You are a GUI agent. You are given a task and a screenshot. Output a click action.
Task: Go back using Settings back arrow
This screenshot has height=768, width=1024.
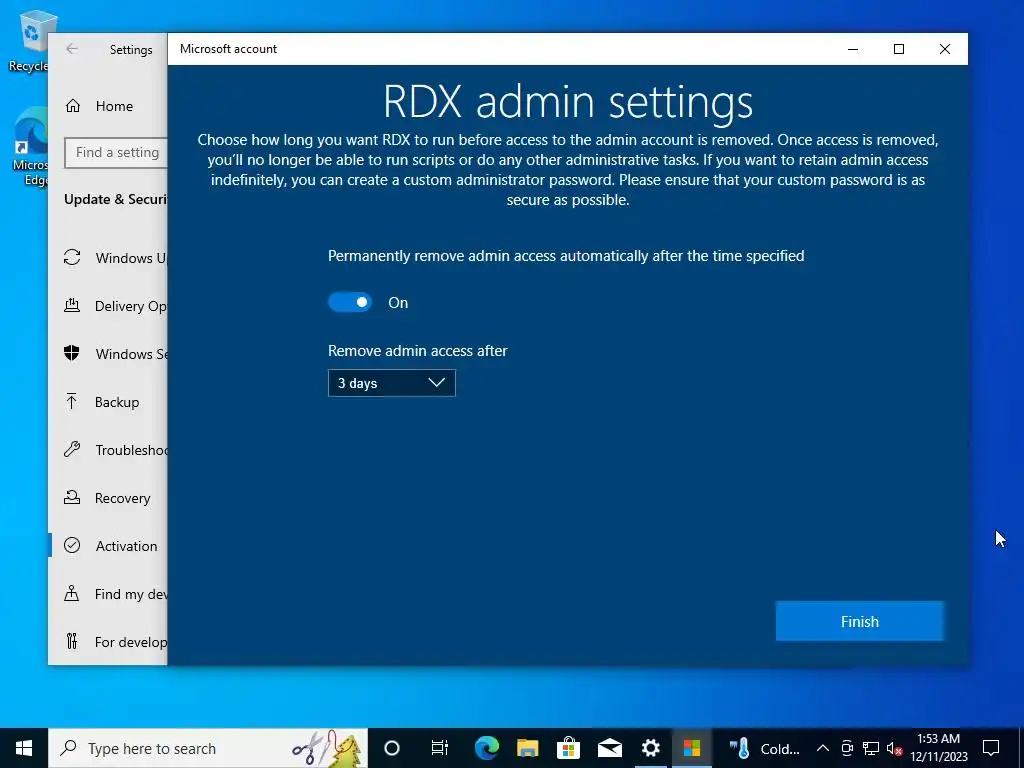pyautogui.click(x=72, y=49)
